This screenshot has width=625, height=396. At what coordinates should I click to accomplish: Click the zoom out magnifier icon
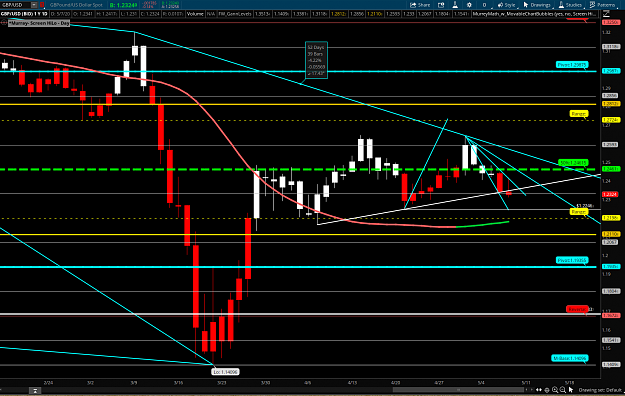tap(563, 390)
